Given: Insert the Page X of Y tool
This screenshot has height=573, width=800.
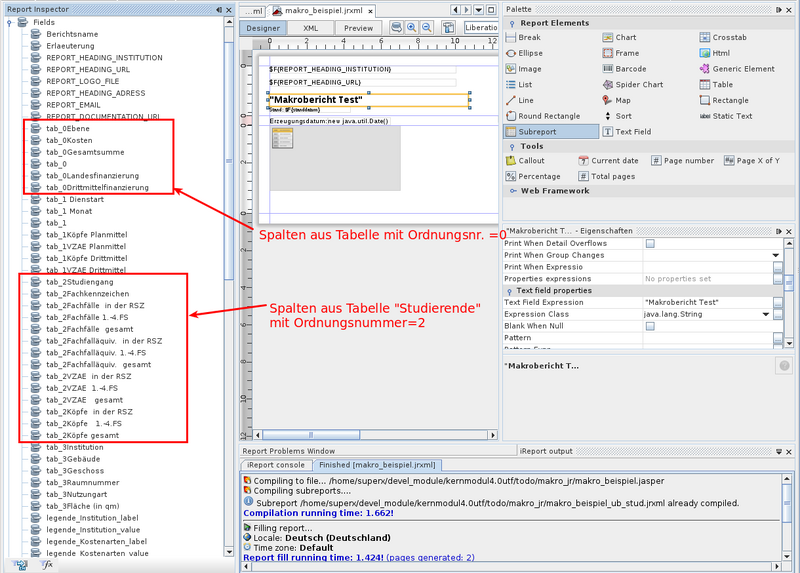Looking at the screenshot, I should coord(752,161).
